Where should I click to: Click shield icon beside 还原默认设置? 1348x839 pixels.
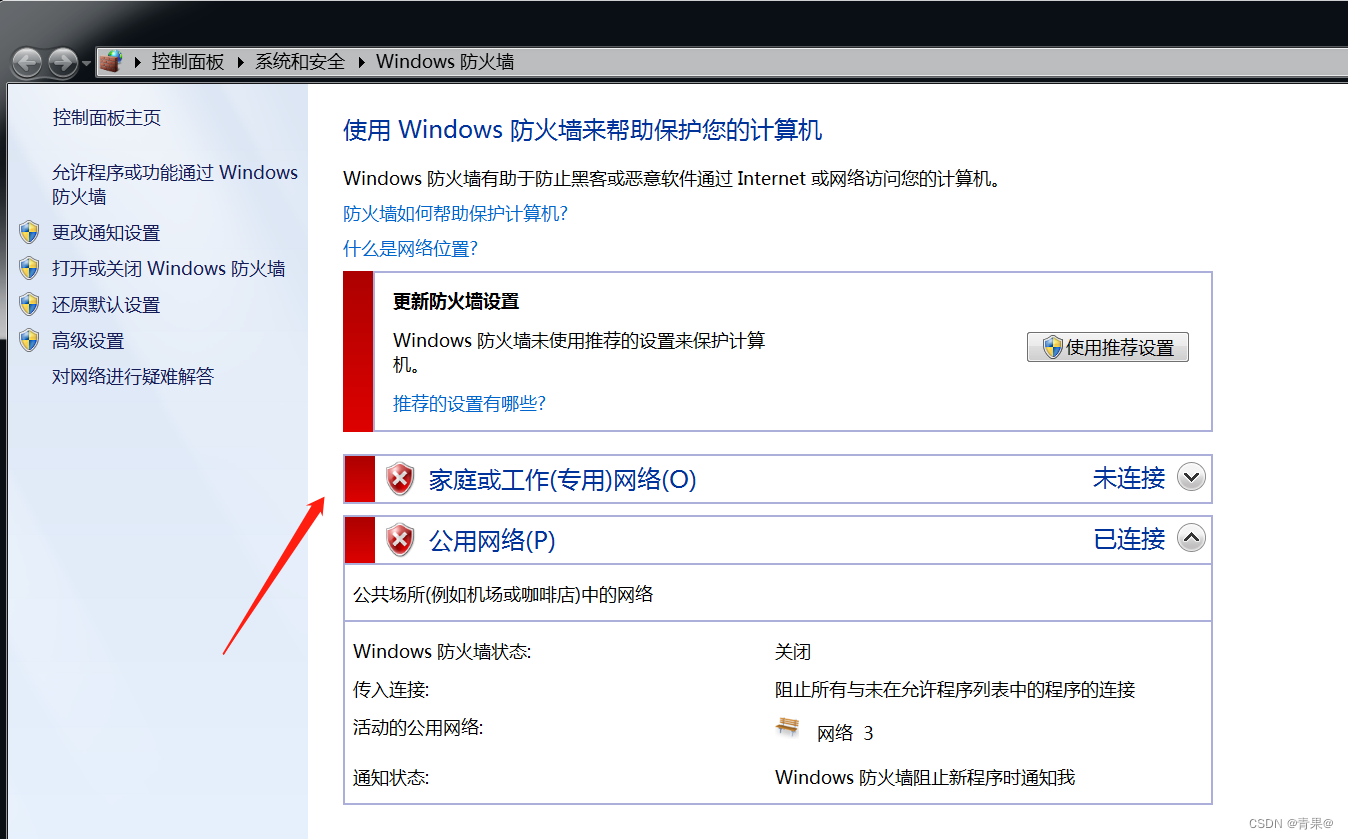click(29, 304)
